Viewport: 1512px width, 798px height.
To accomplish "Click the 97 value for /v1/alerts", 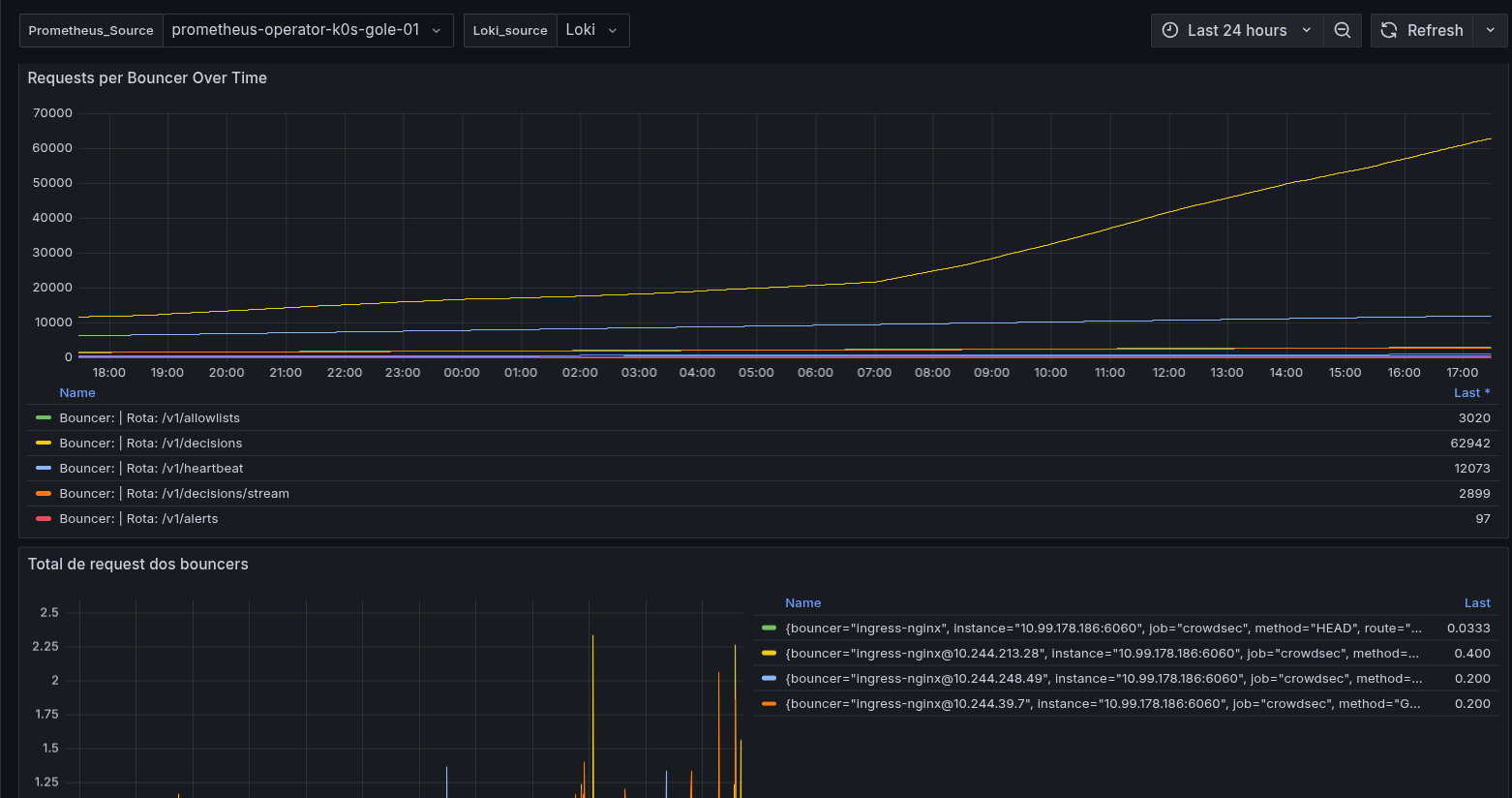I will coord(1483,519).
